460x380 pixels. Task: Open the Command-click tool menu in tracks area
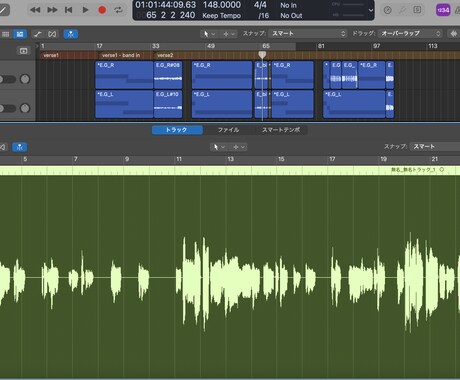coord(228,34)
